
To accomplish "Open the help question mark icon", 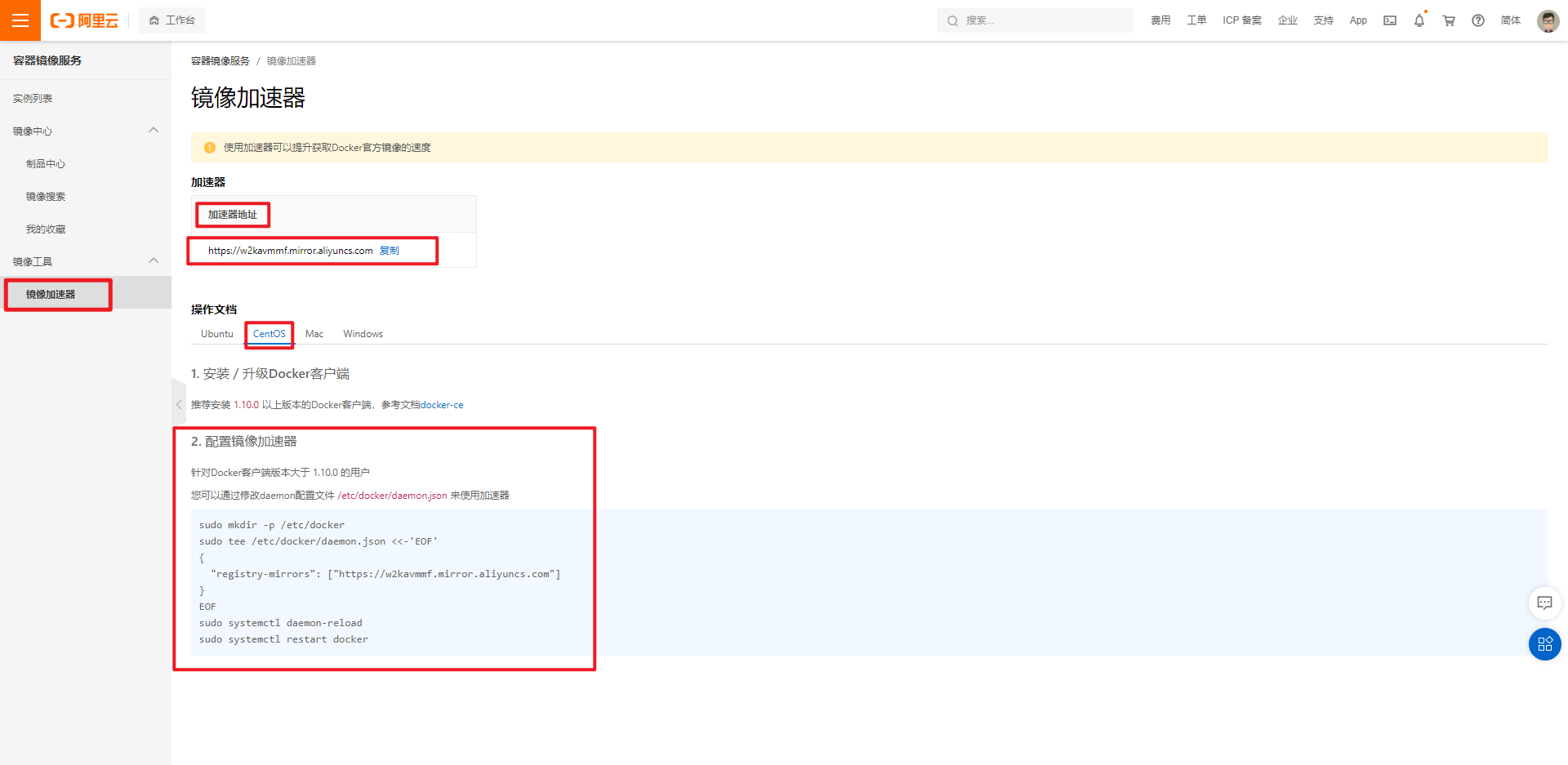I will [x=1478, y=20].
